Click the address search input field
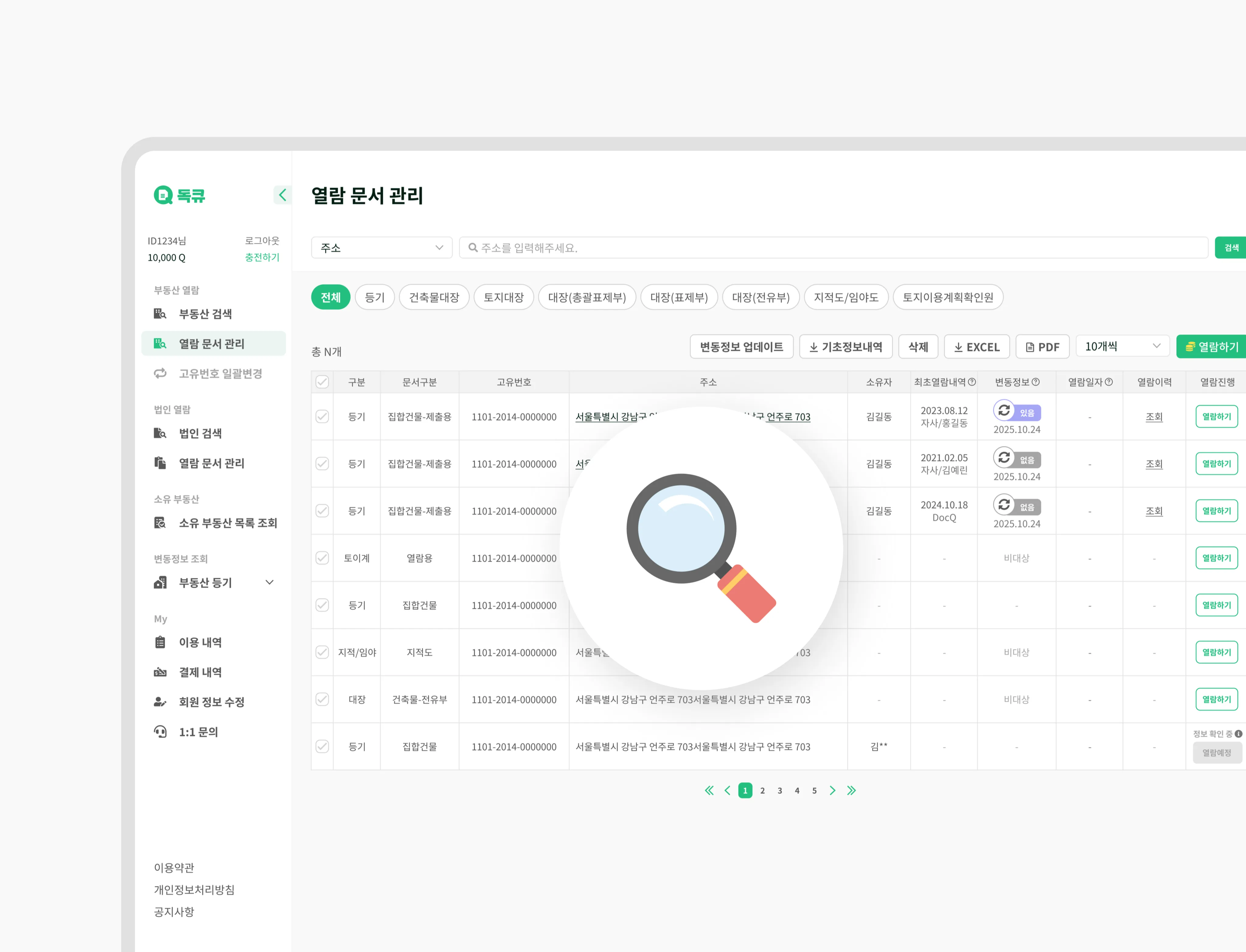Screen dimensions: 1246x952 coord(833,248)
